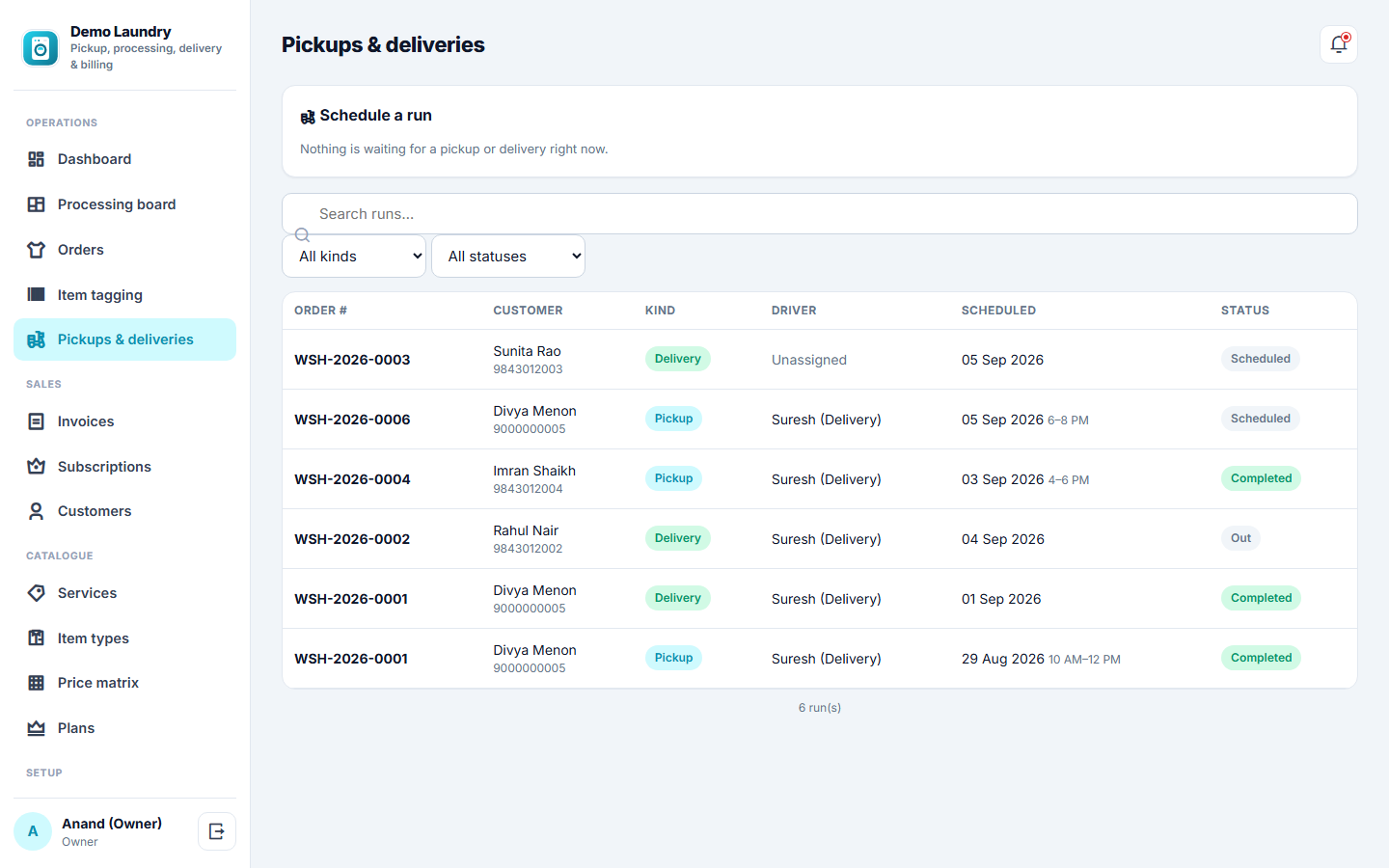The height and width of the screenshot is (868, 1389).
Task: Click Sunita Rao customer name
Action: click(x=527, y=351)
